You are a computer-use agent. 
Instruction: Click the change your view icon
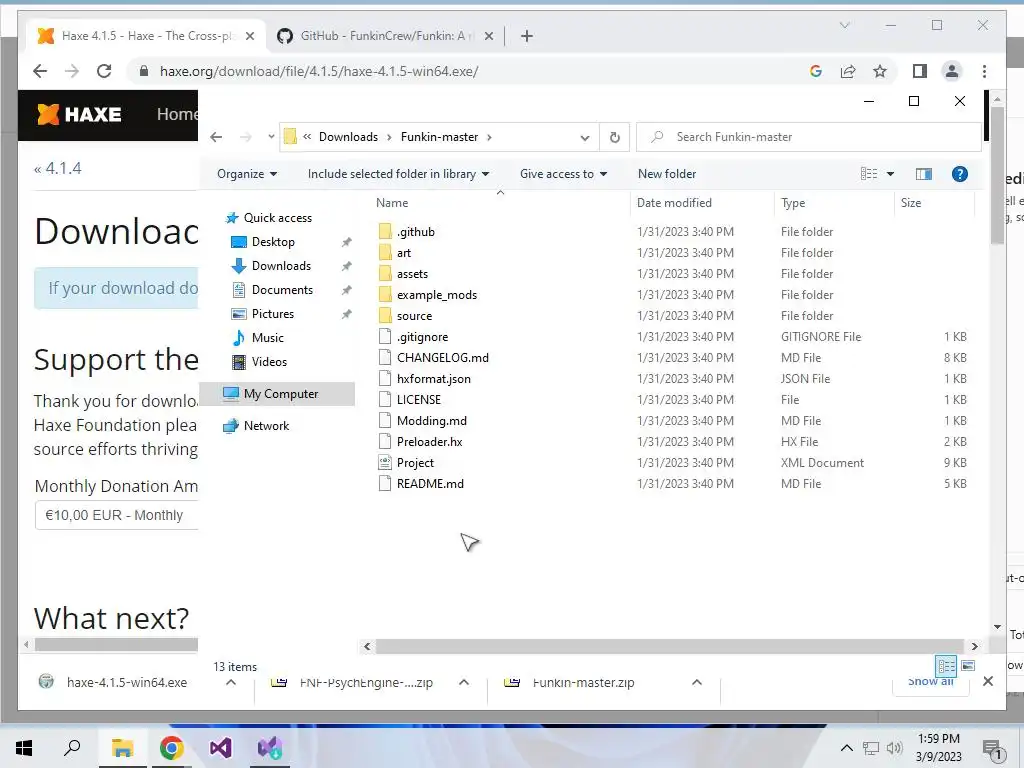click(x=869, y=174)
